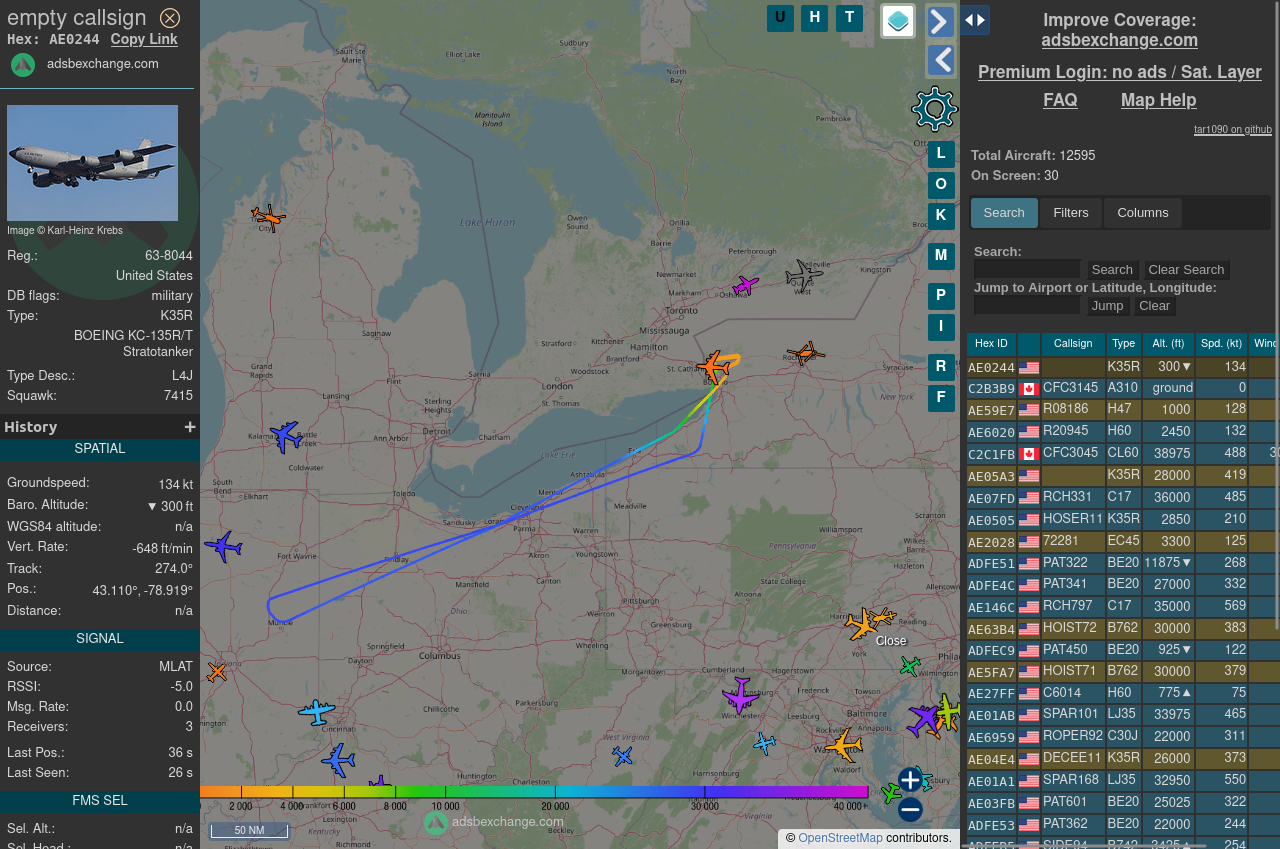This screenshot has height=849, width=1280.
Task: Click the dark blue aircraft west of Fort Wayne
Action: (x=223, y=547)
